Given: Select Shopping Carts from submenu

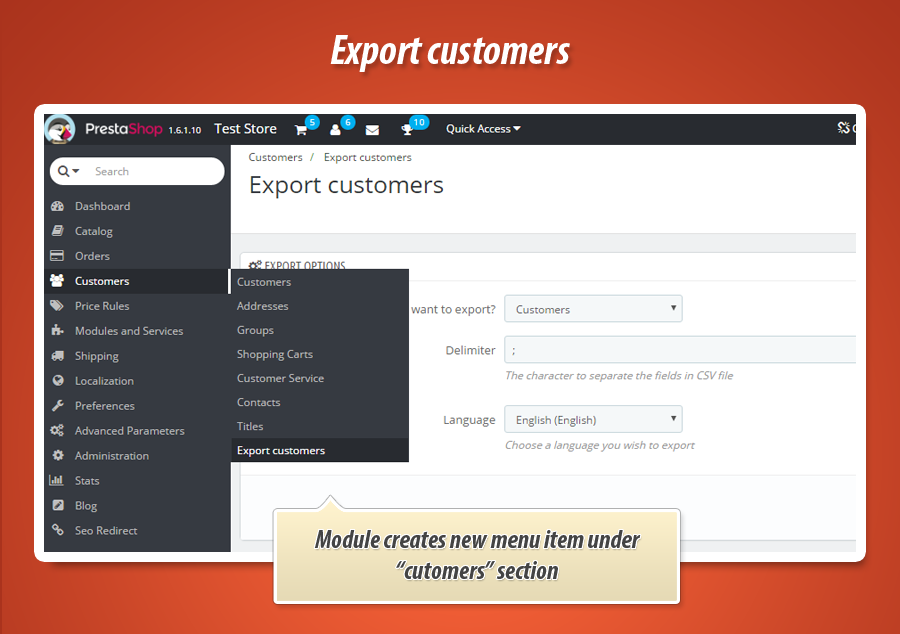Looking at the screenshot, I should click(275, 354).
